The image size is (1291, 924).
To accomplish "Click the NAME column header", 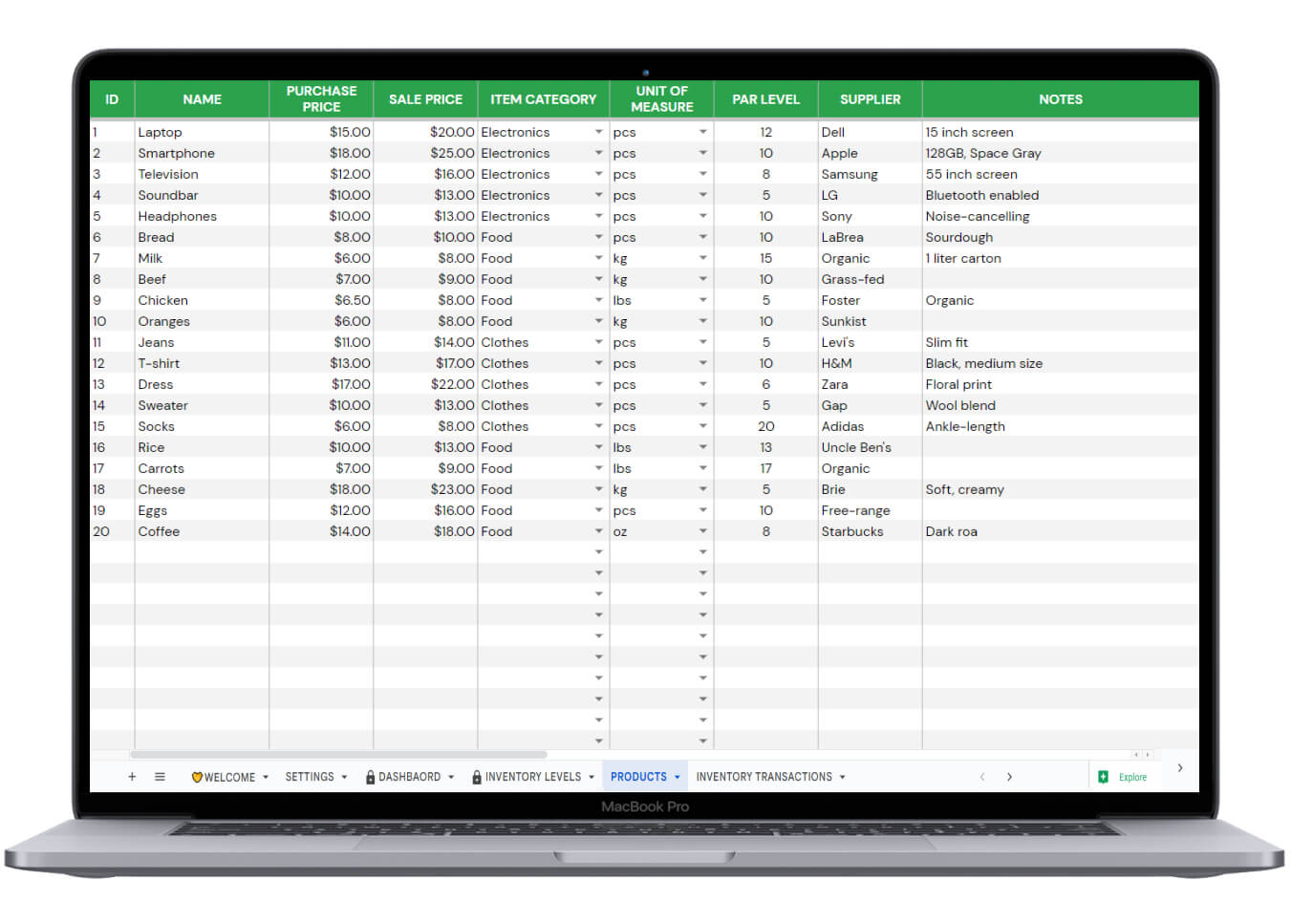I will point(202,99).
